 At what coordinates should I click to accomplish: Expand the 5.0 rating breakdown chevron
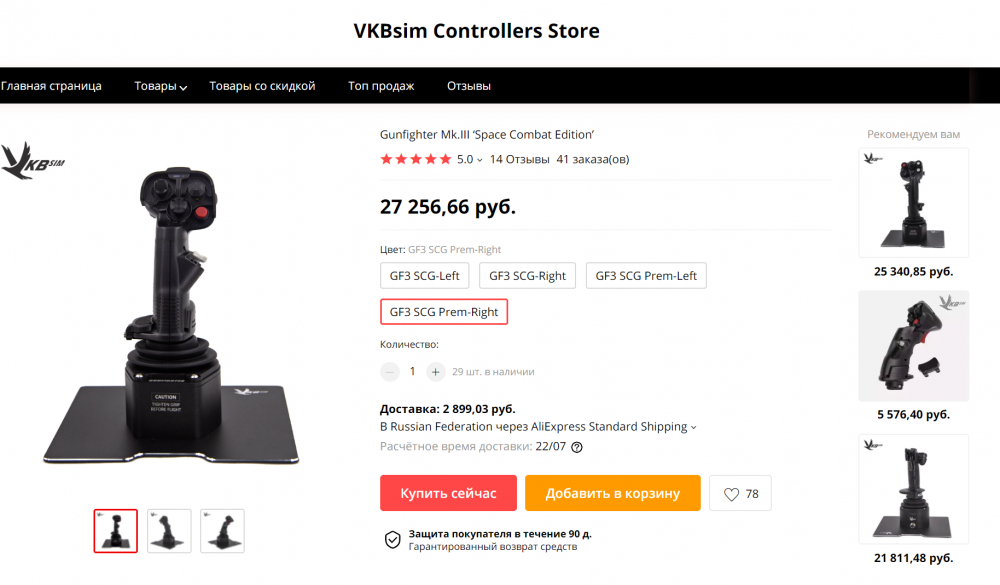click(x=480, y=160)
